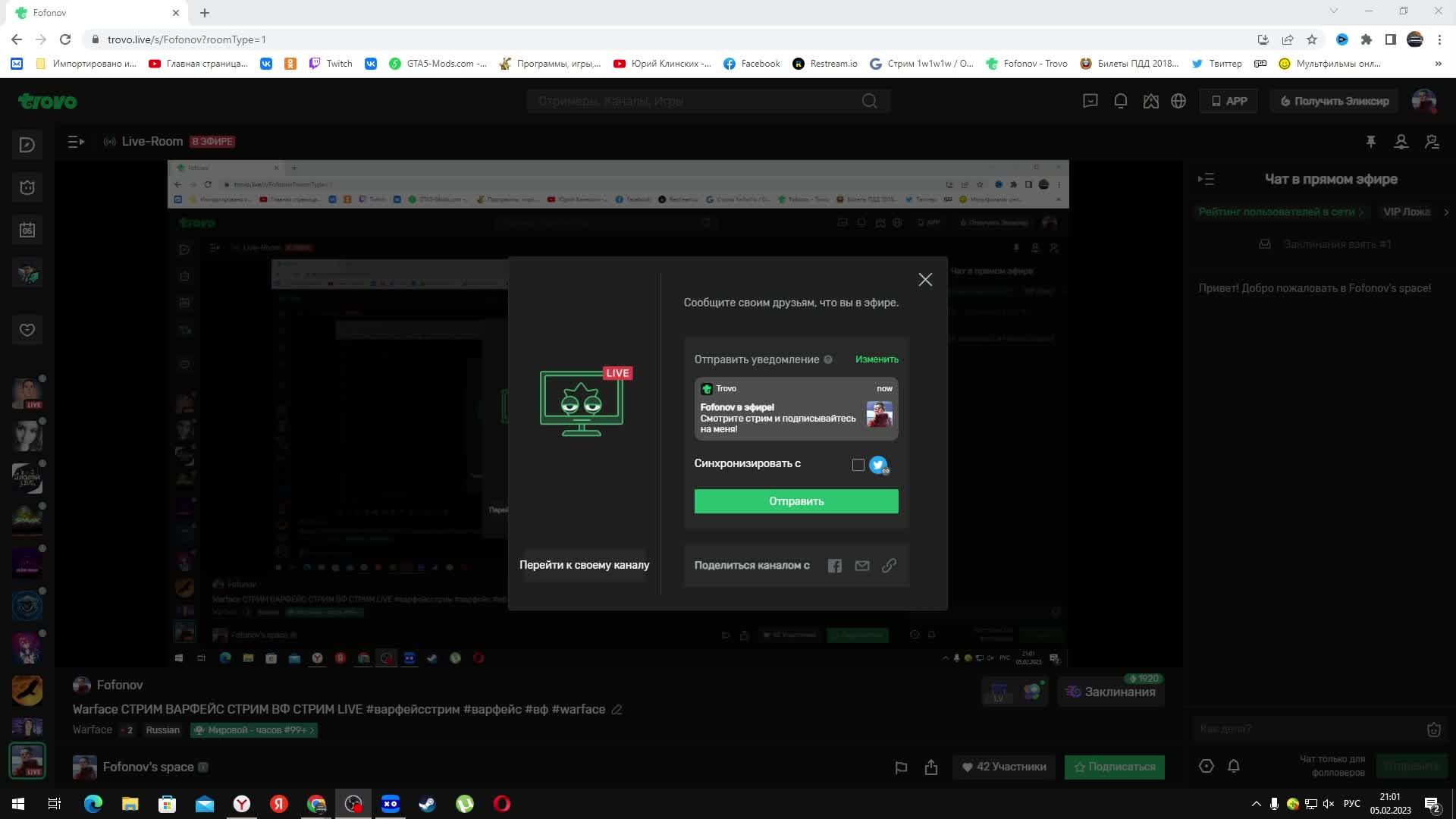
Task: Open Steam from the Windows taskbar
Action: [x=428, y=804]
